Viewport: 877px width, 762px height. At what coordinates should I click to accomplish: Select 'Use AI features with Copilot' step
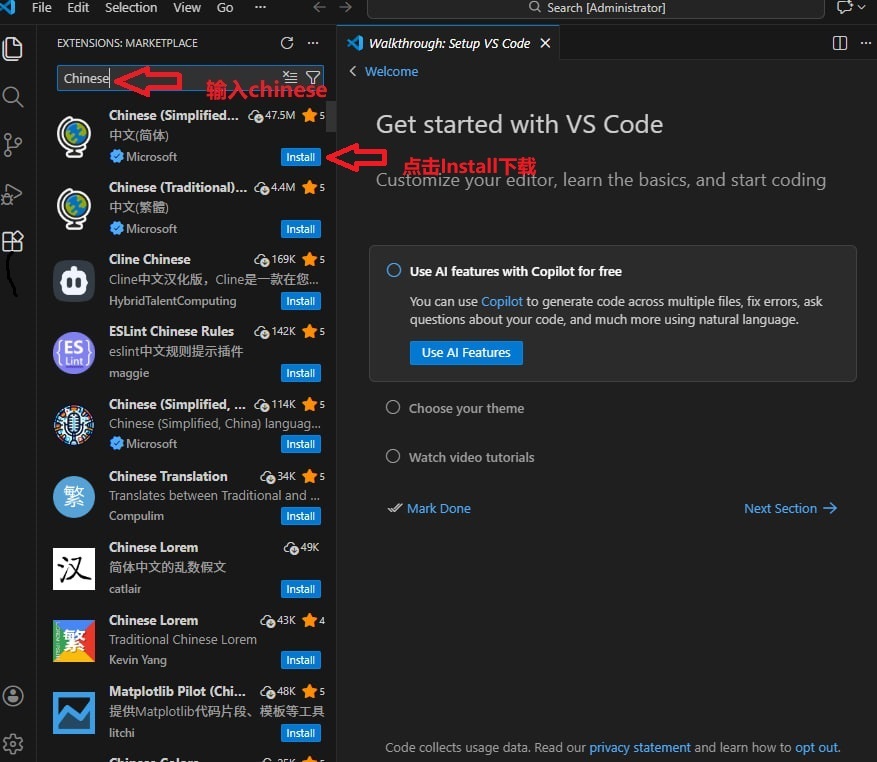515,271
